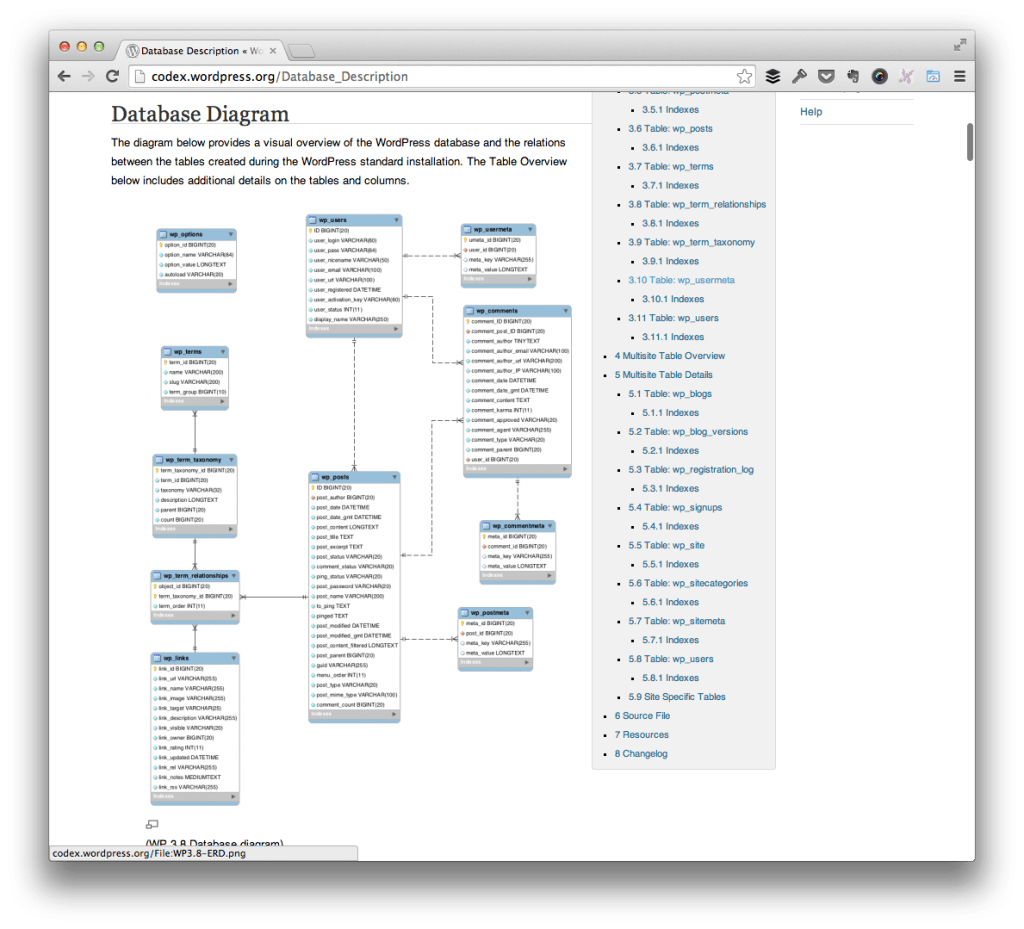
Task: Click the purple scissors extension icon
Action: pyautogui.click(x=906, y=75)
